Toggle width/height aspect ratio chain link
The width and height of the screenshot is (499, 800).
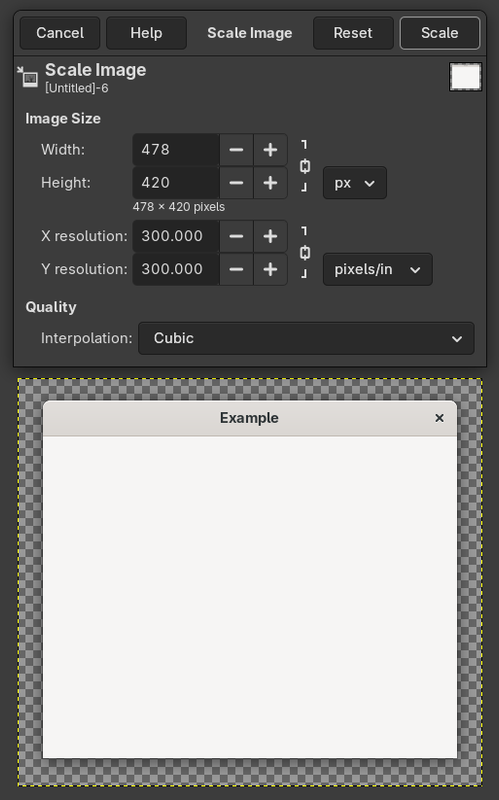point(305,166)
